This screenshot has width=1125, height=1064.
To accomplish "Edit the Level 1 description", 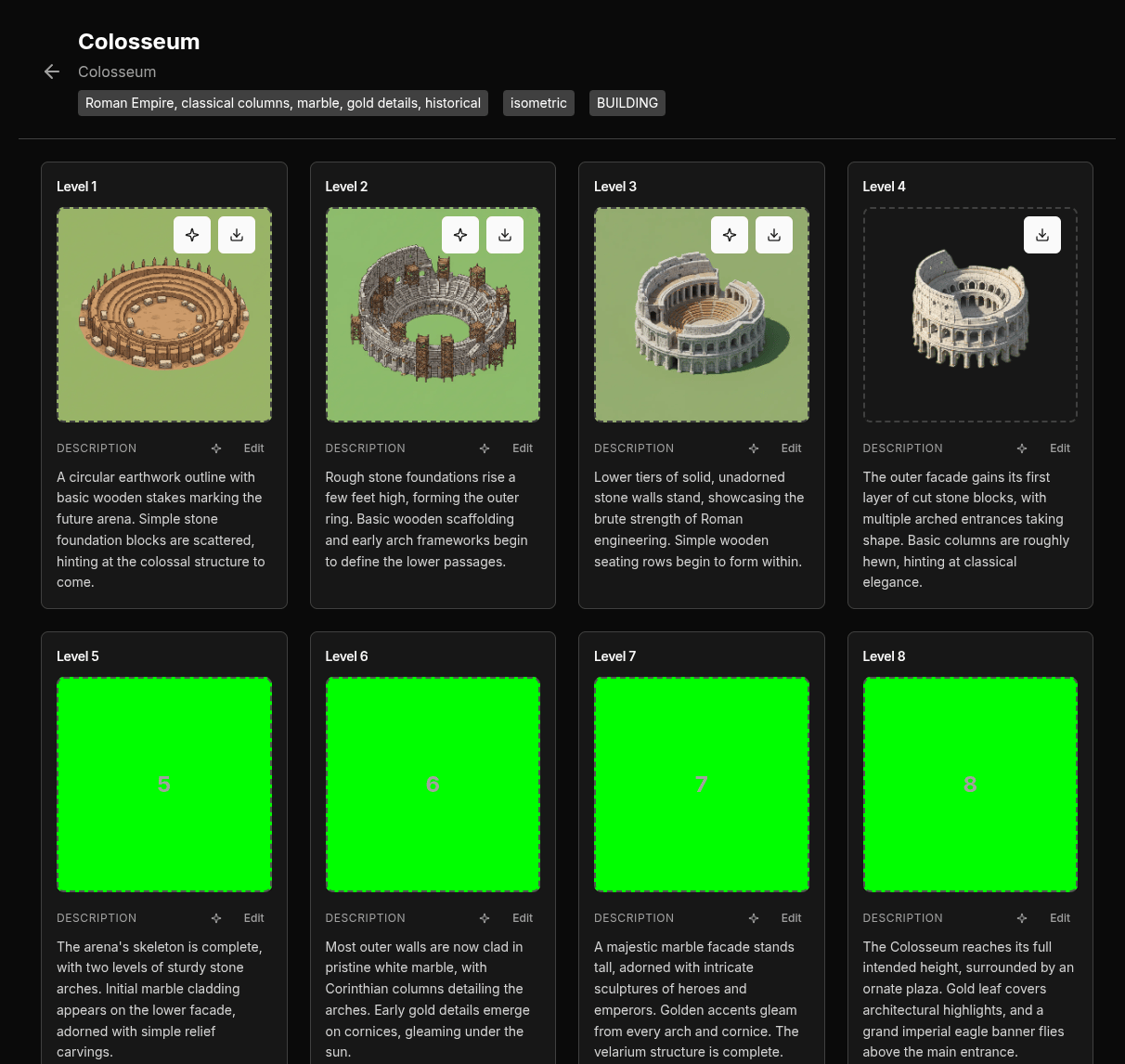I will [x=253, y=448].
